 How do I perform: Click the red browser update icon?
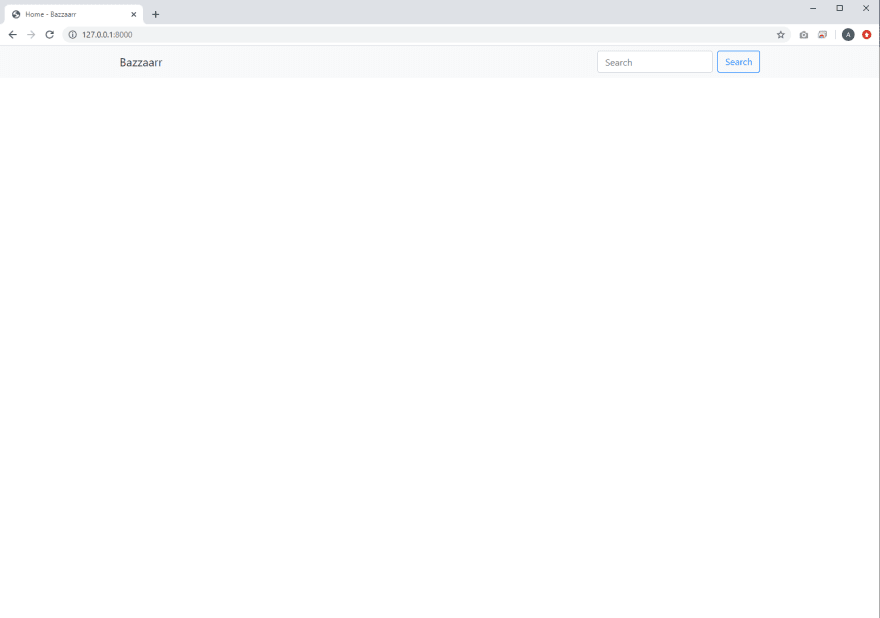(867, 35)
